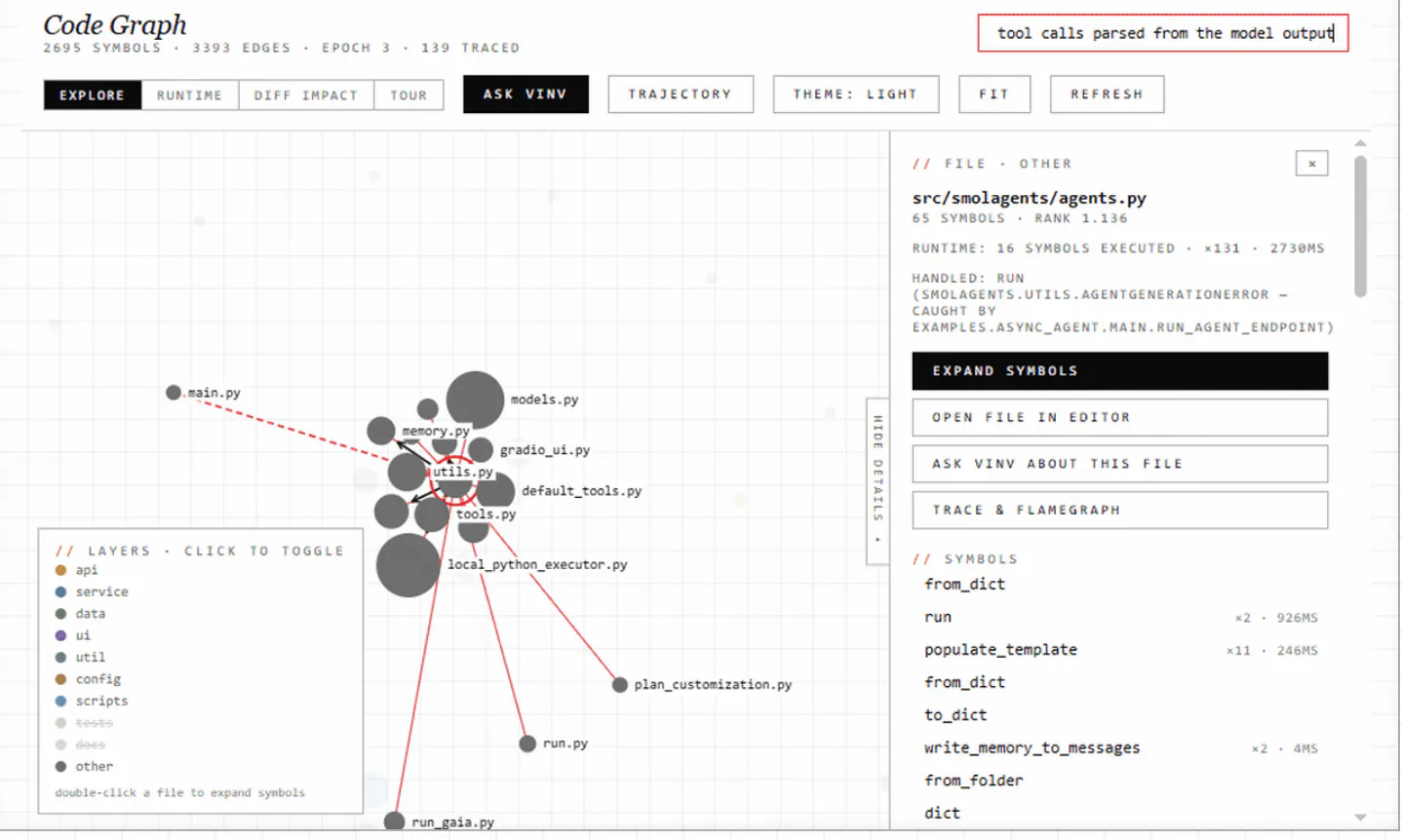This screenshot has height=840, width=1402.
Task: Select the default_tools.py node
Action: click(x=497, y=491)
